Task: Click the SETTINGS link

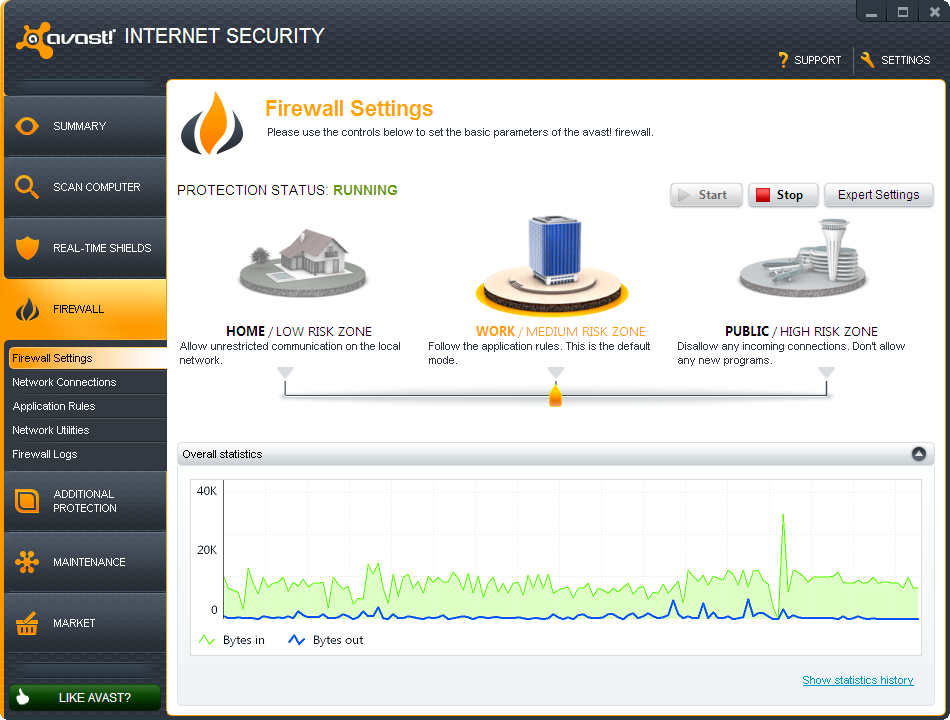Action: tap(905, 60)
